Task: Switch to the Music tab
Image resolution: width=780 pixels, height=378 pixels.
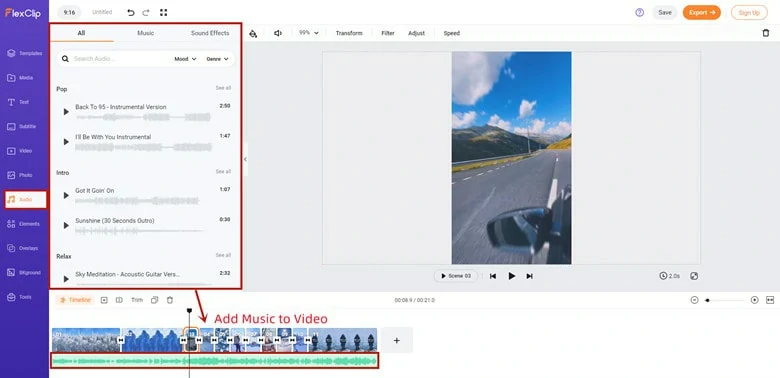Action: [x=145, y=33]
